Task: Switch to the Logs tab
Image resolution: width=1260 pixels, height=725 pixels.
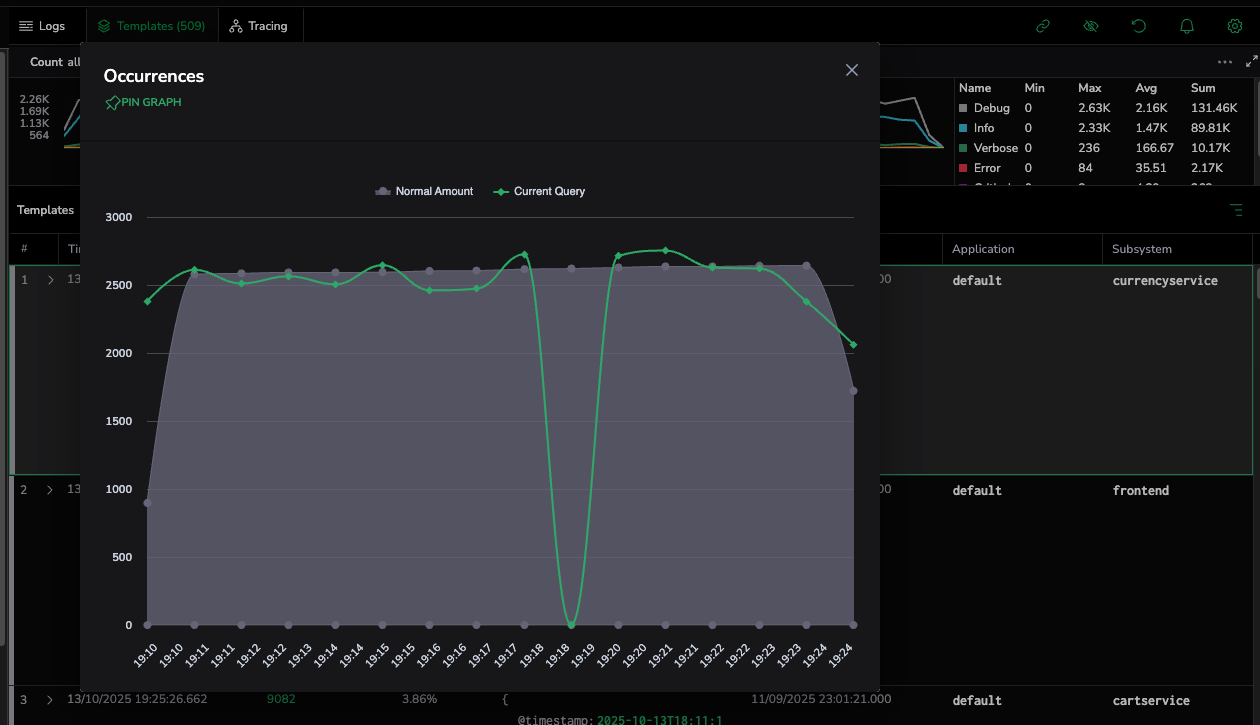Action: point(42,26)
